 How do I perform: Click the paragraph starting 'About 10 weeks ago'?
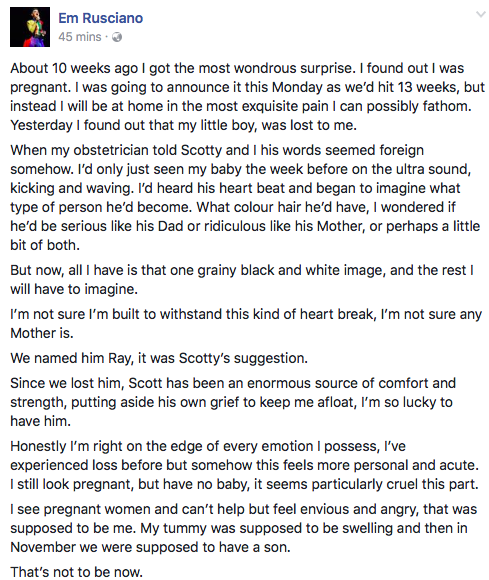(x=247, y=97)
